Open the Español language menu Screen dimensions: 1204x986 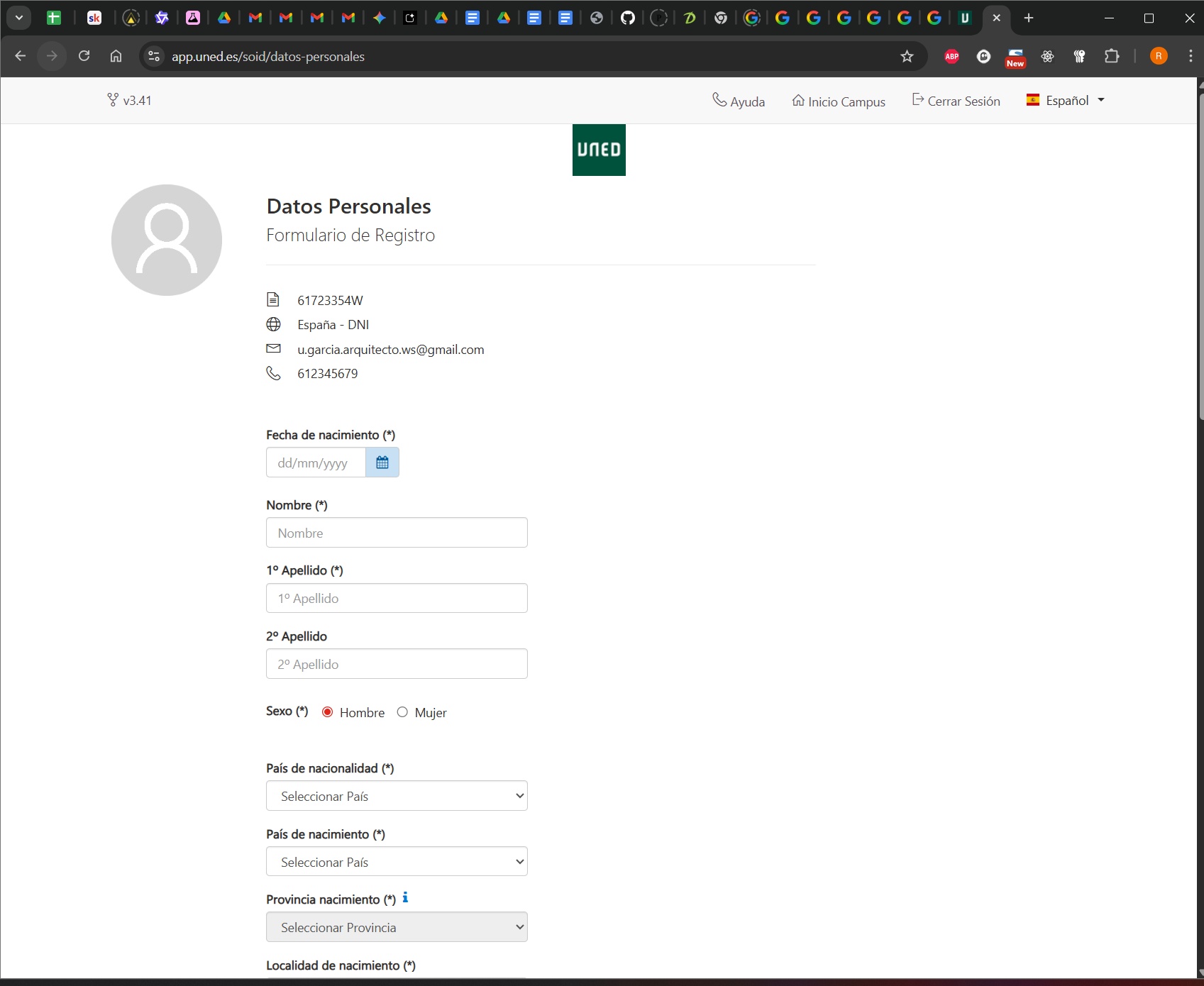pos(1066,101)
